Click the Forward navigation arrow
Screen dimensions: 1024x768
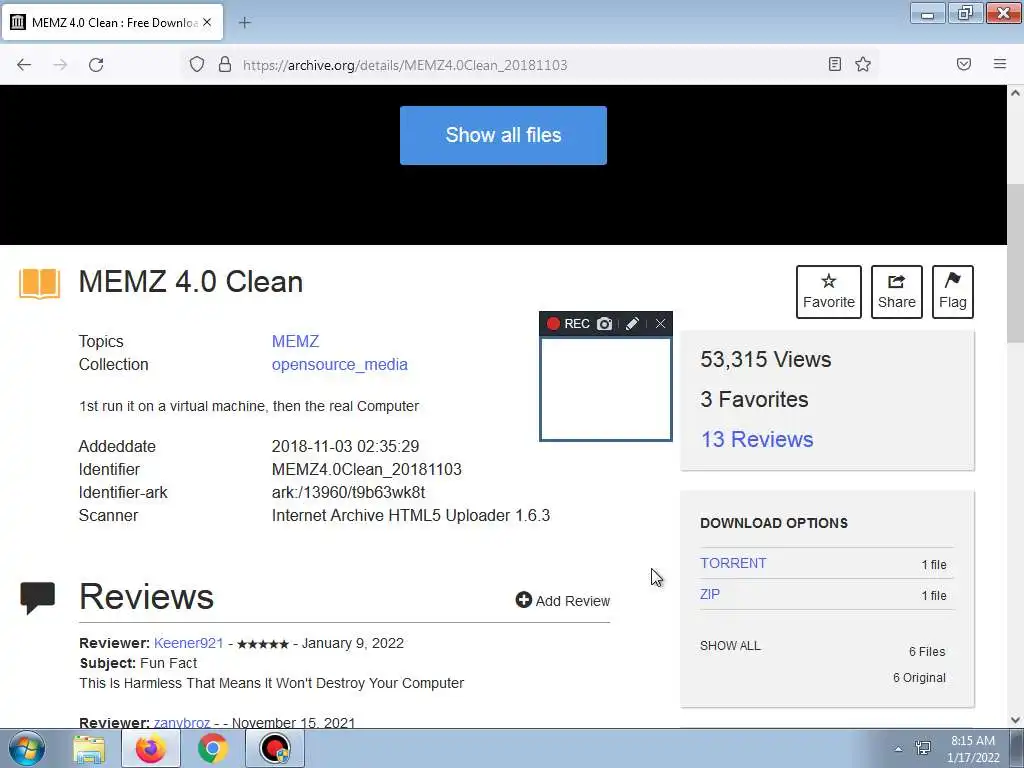point(60,65)
